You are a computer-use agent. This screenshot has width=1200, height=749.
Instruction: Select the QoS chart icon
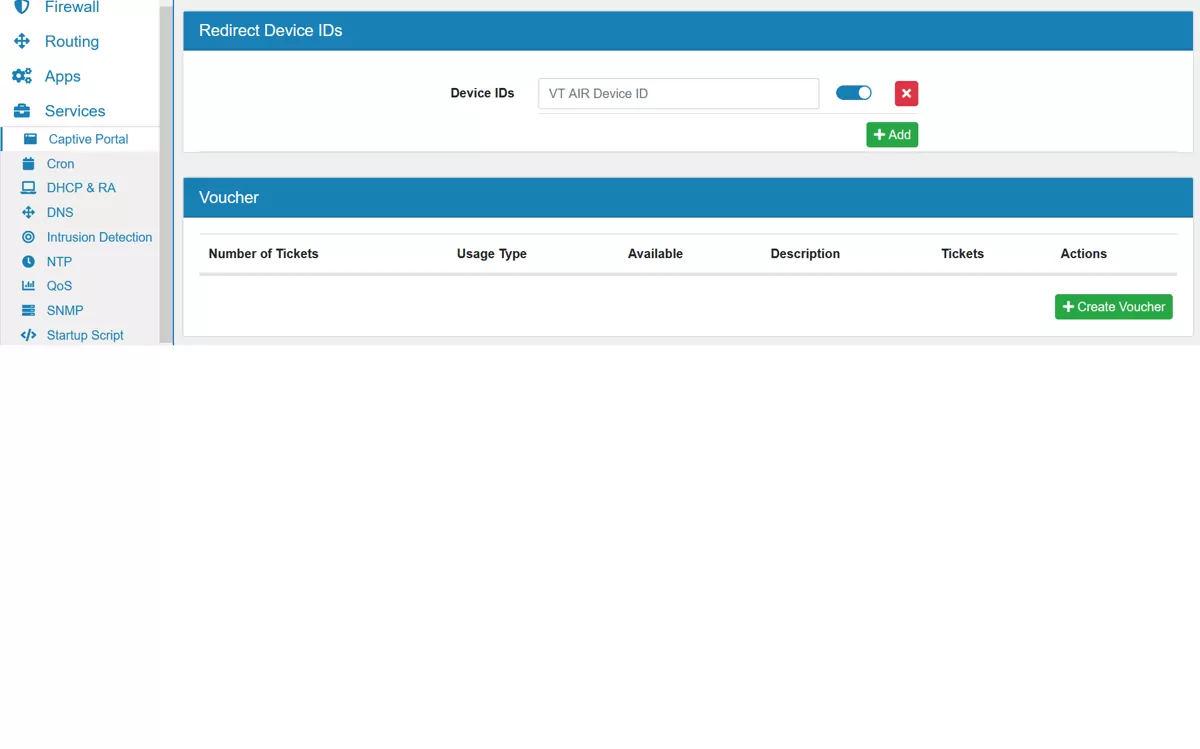pyautogui.click(x=28, y=286)
